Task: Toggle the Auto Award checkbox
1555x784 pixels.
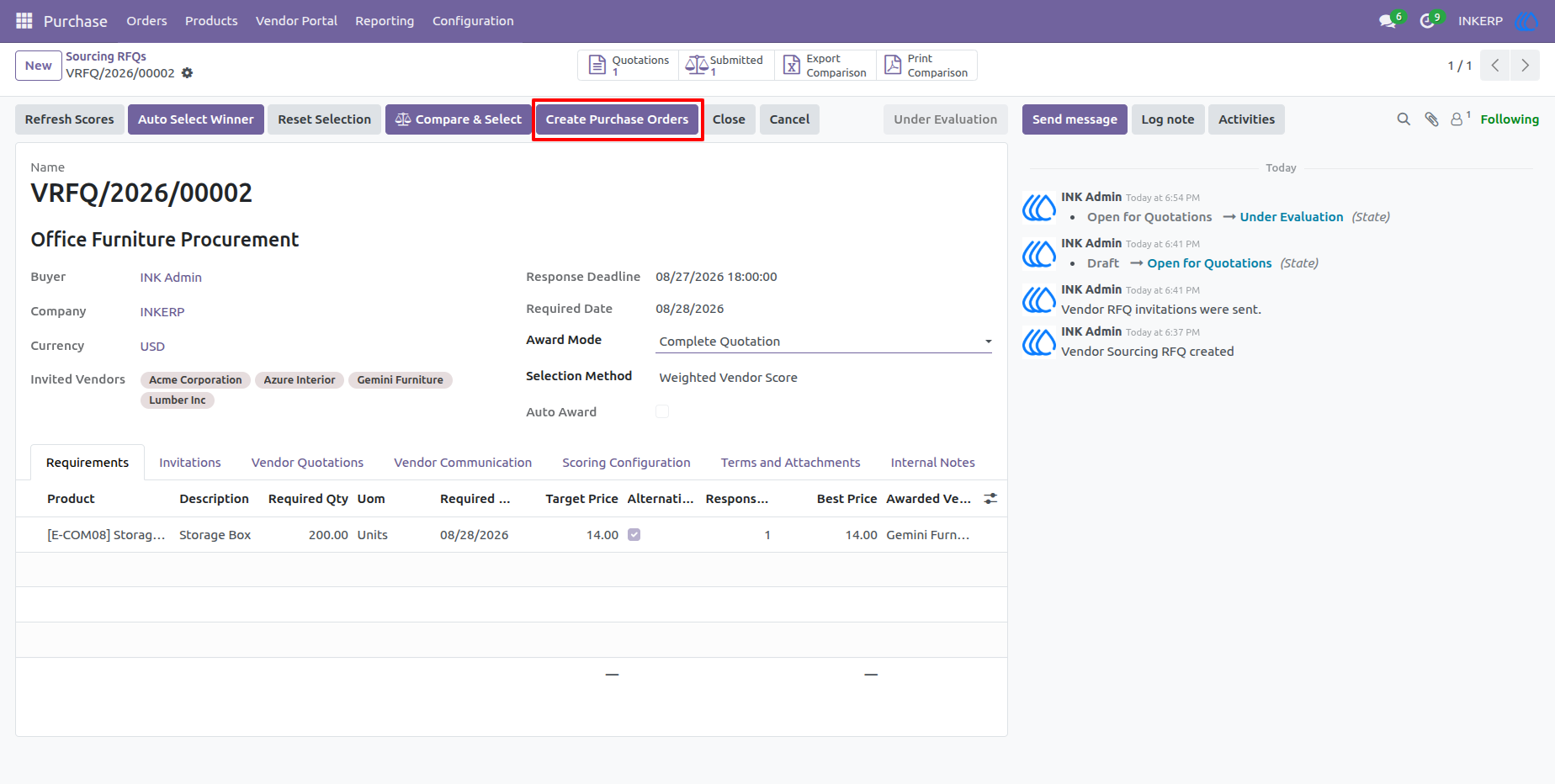Action: (x=662, y=412)
